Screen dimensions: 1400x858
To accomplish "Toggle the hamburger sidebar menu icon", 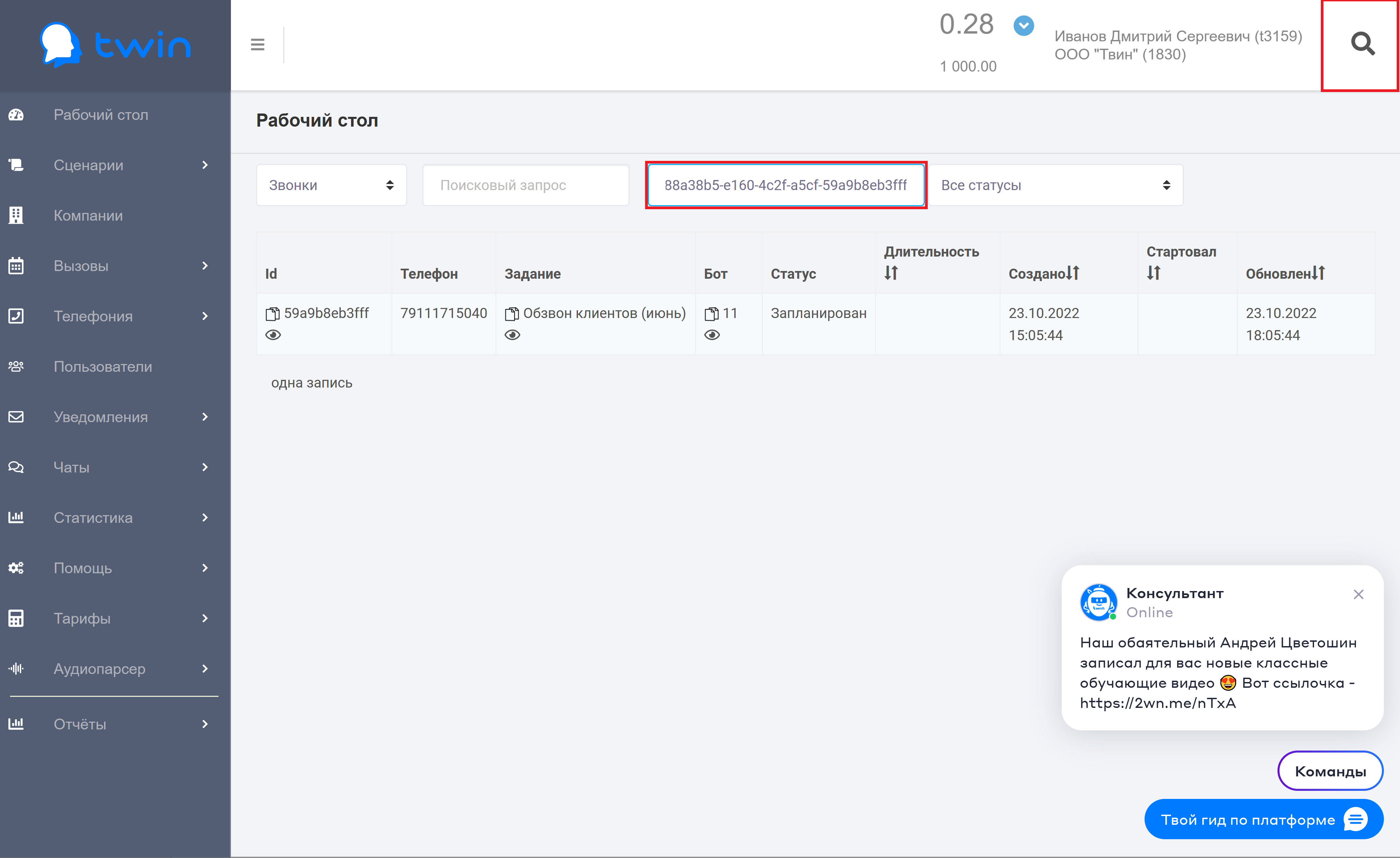I will pos(257,44).
